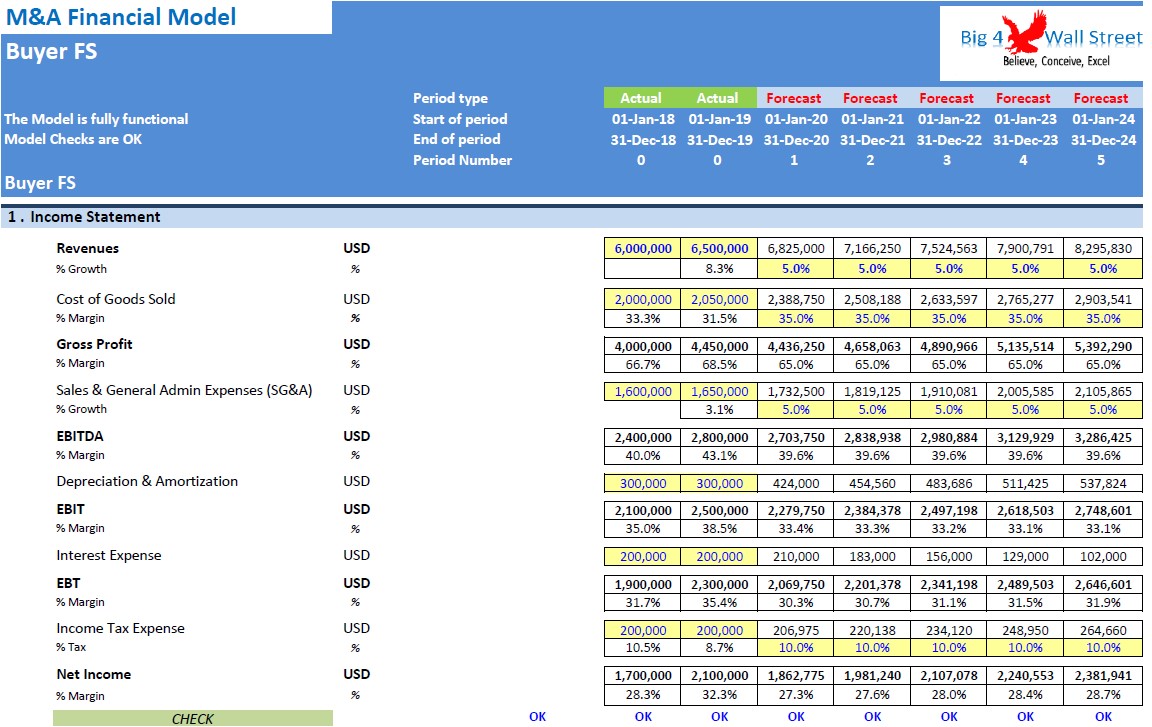Click Cost of Goods Sold value 2,633,597

click(948, 300)
